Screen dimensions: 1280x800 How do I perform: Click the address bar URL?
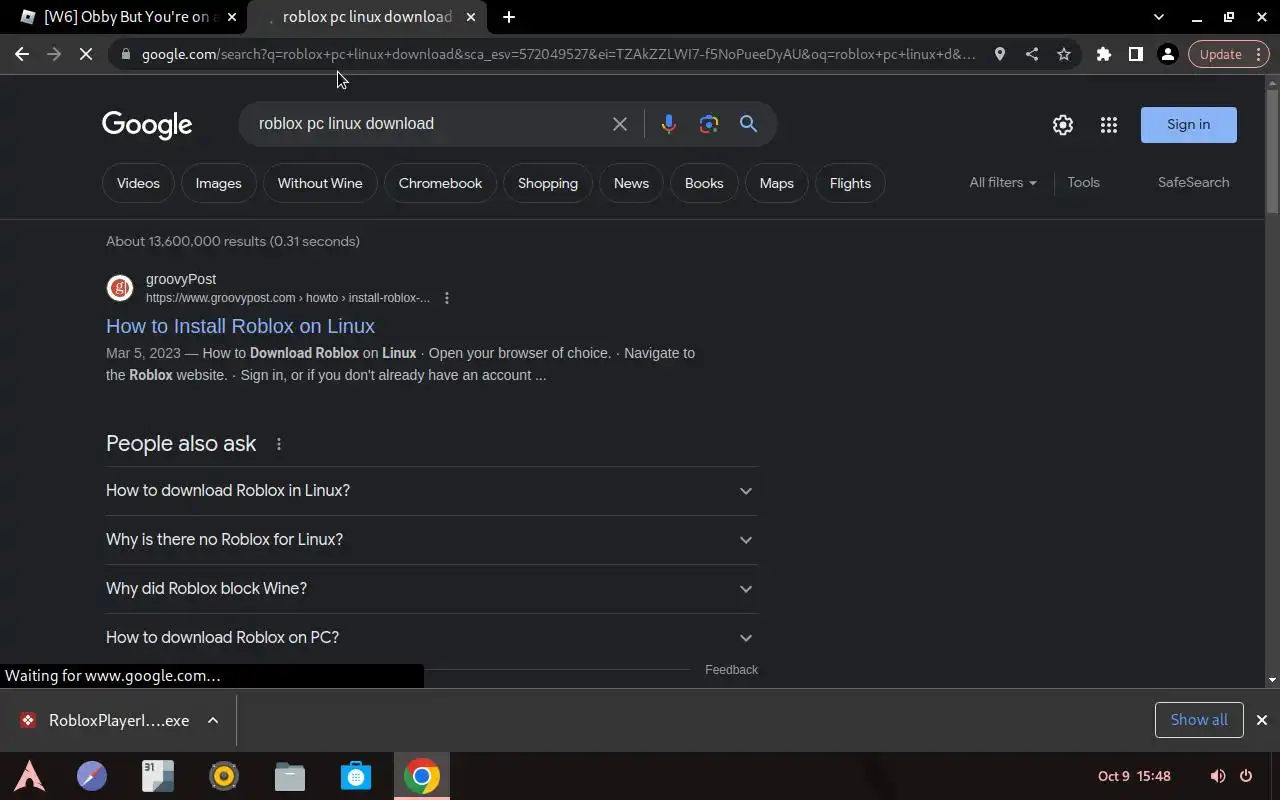[x=558, y=54]
